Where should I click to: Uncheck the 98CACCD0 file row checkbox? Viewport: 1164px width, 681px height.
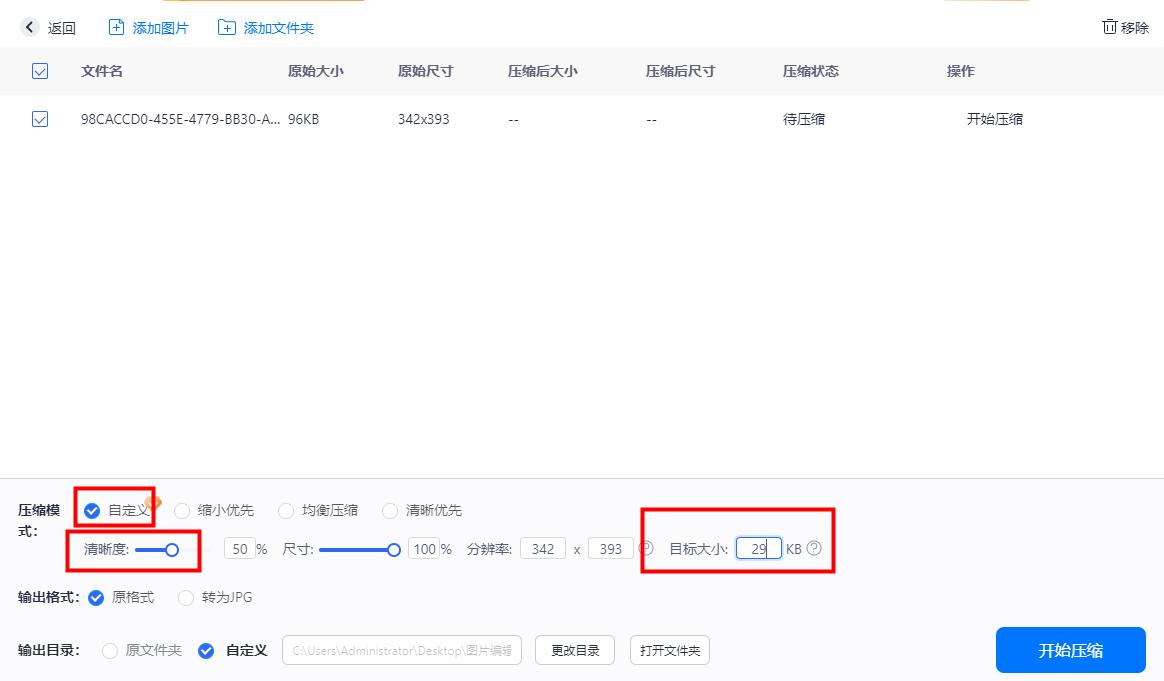[x=41, y=119]
